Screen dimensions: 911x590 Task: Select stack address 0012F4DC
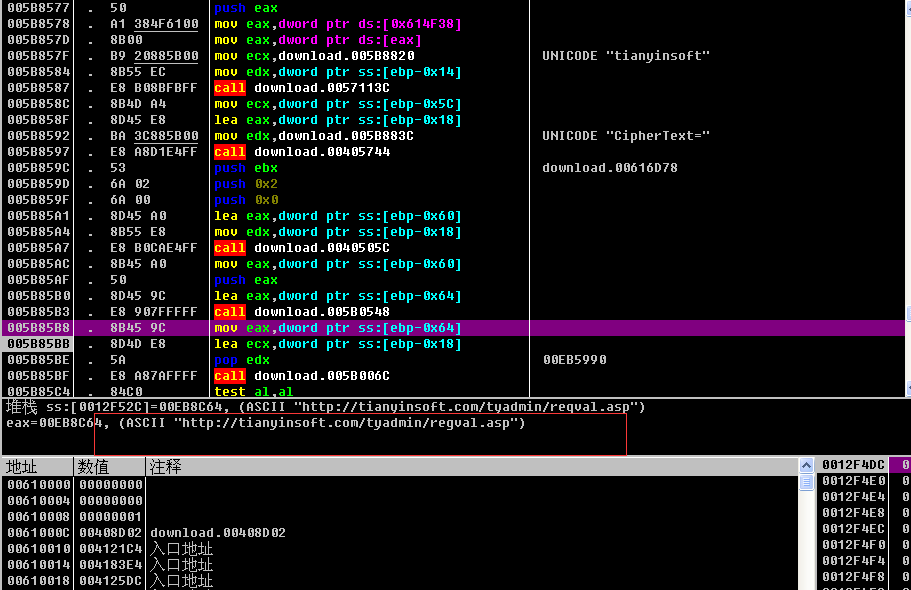(851, 465)
